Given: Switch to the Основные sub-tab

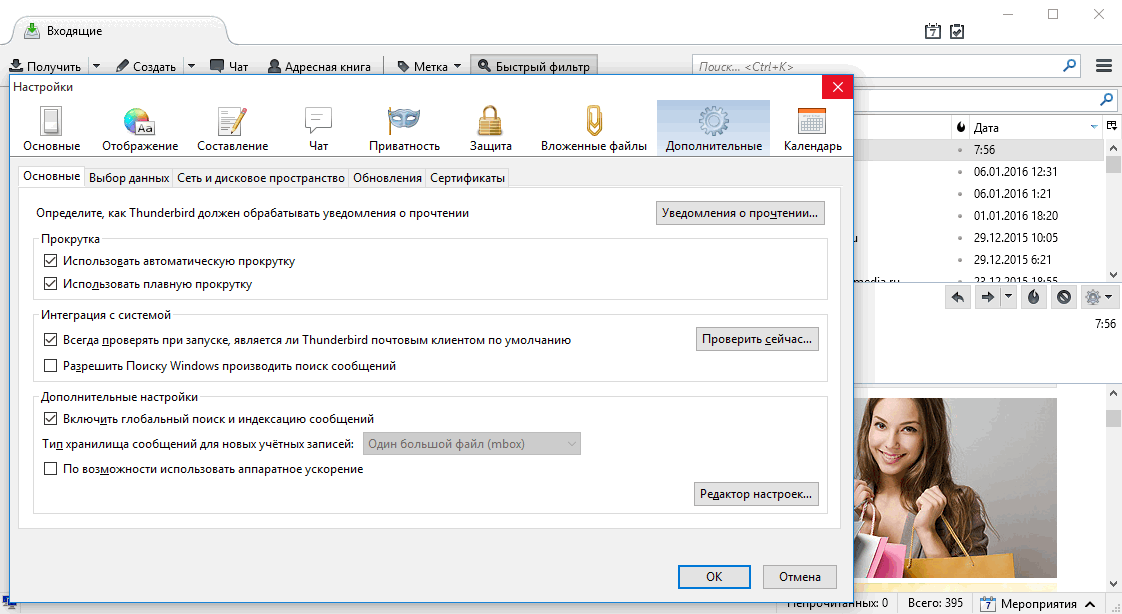Looking at the screenshot, I should (x=52, y=176).
